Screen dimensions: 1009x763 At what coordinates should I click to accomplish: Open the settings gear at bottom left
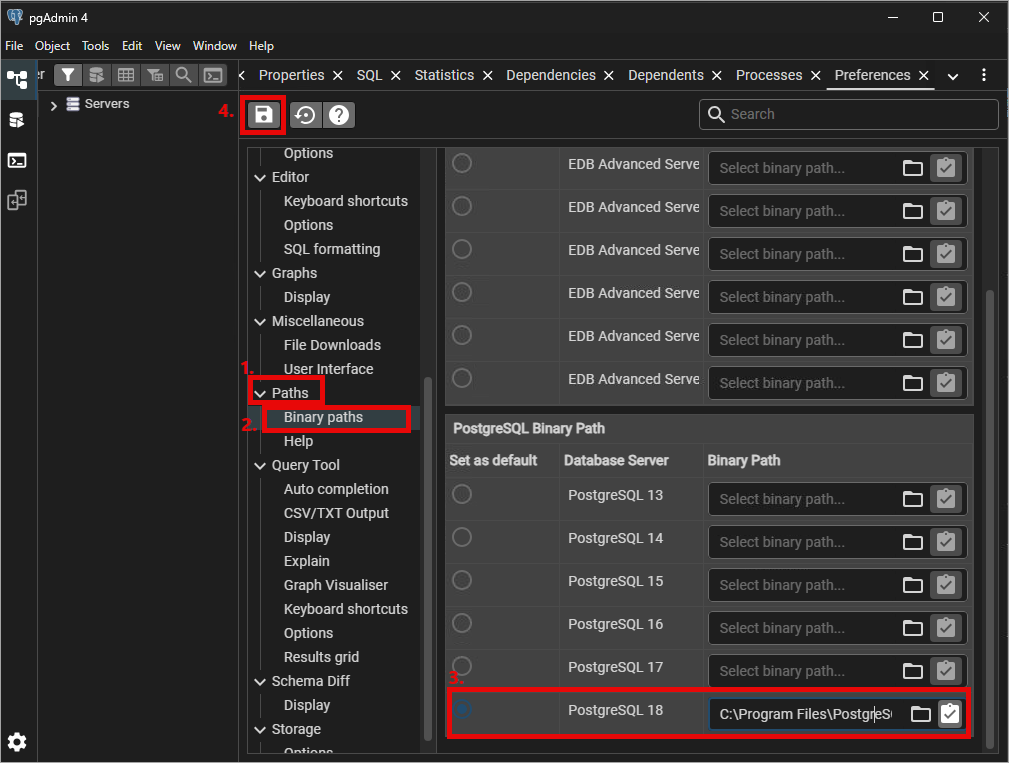point(17,742)
